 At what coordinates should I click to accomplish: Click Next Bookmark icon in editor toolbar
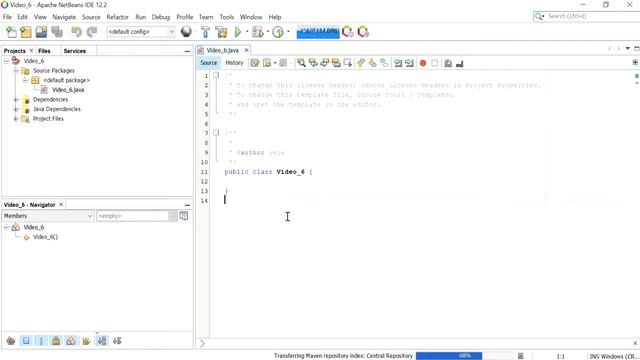click(x=372, y=63)
